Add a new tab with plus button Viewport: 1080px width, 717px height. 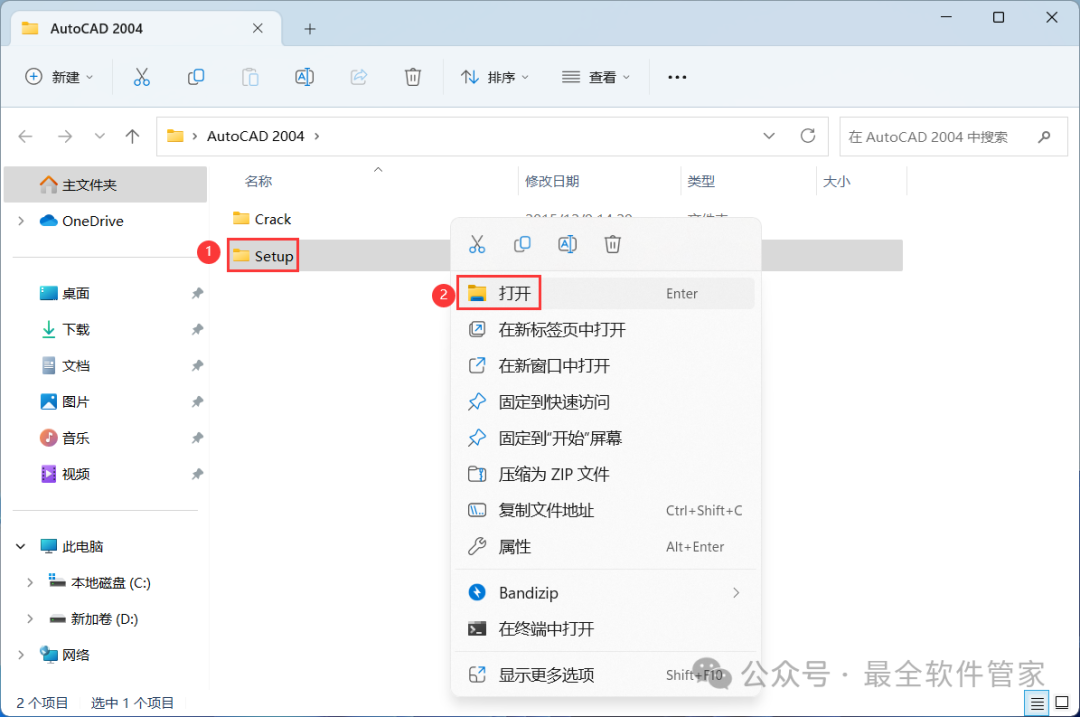(310, 29)
